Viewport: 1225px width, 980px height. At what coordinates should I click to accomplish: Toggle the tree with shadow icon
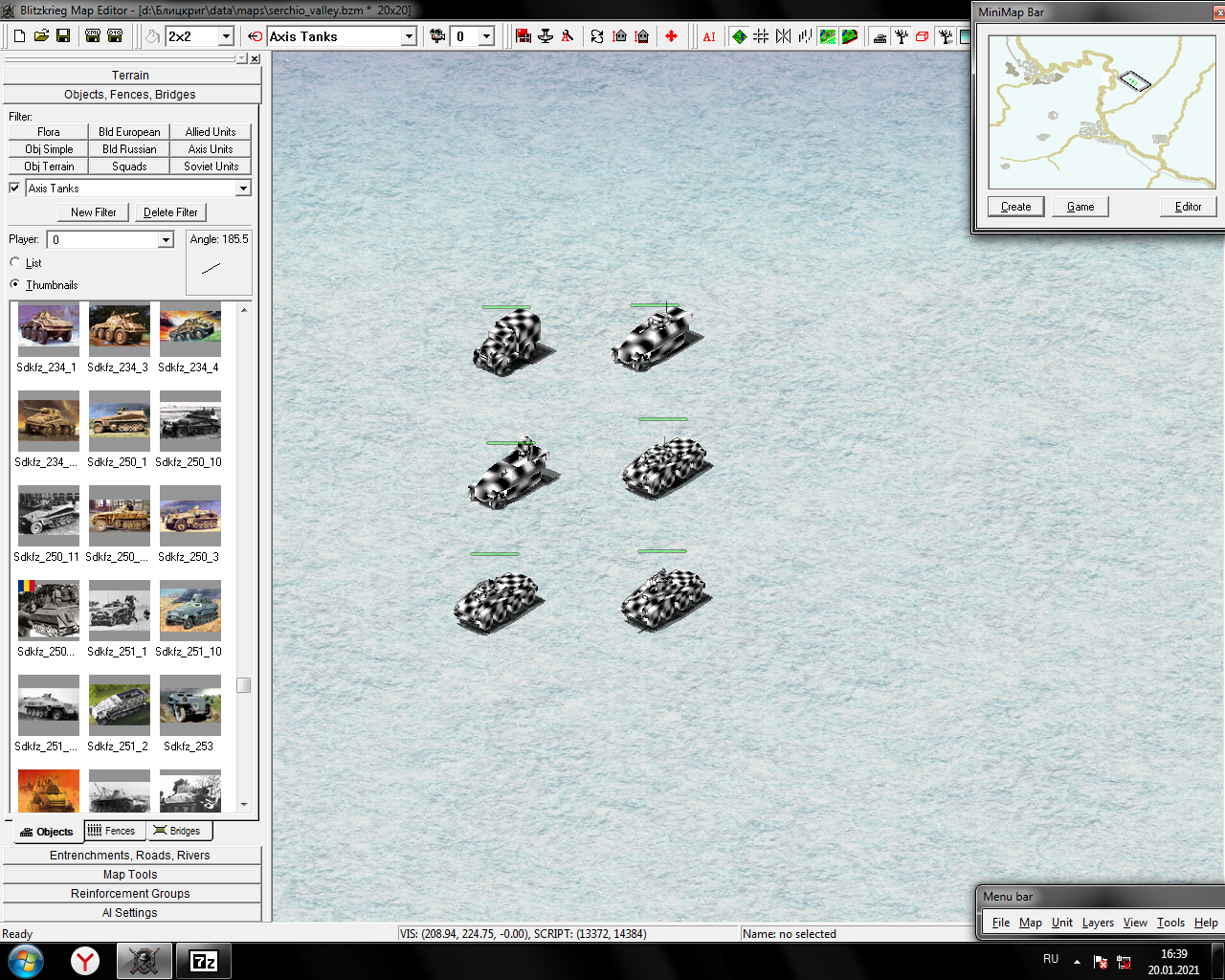click(946, 36)
